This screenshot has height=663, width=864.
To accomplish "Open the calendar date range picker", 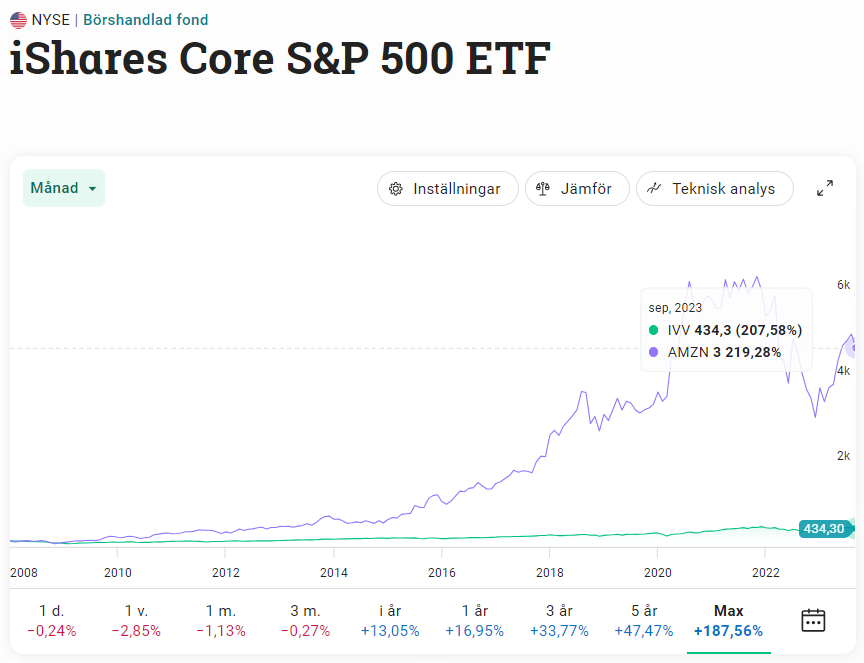I will point(813,620).
